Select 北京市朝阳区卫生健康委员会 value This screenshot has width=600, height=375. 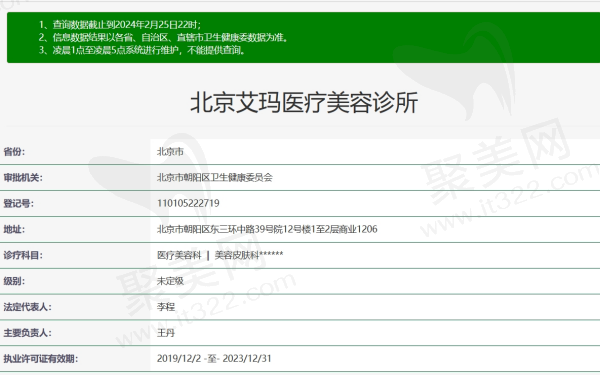tap(215, 178)
